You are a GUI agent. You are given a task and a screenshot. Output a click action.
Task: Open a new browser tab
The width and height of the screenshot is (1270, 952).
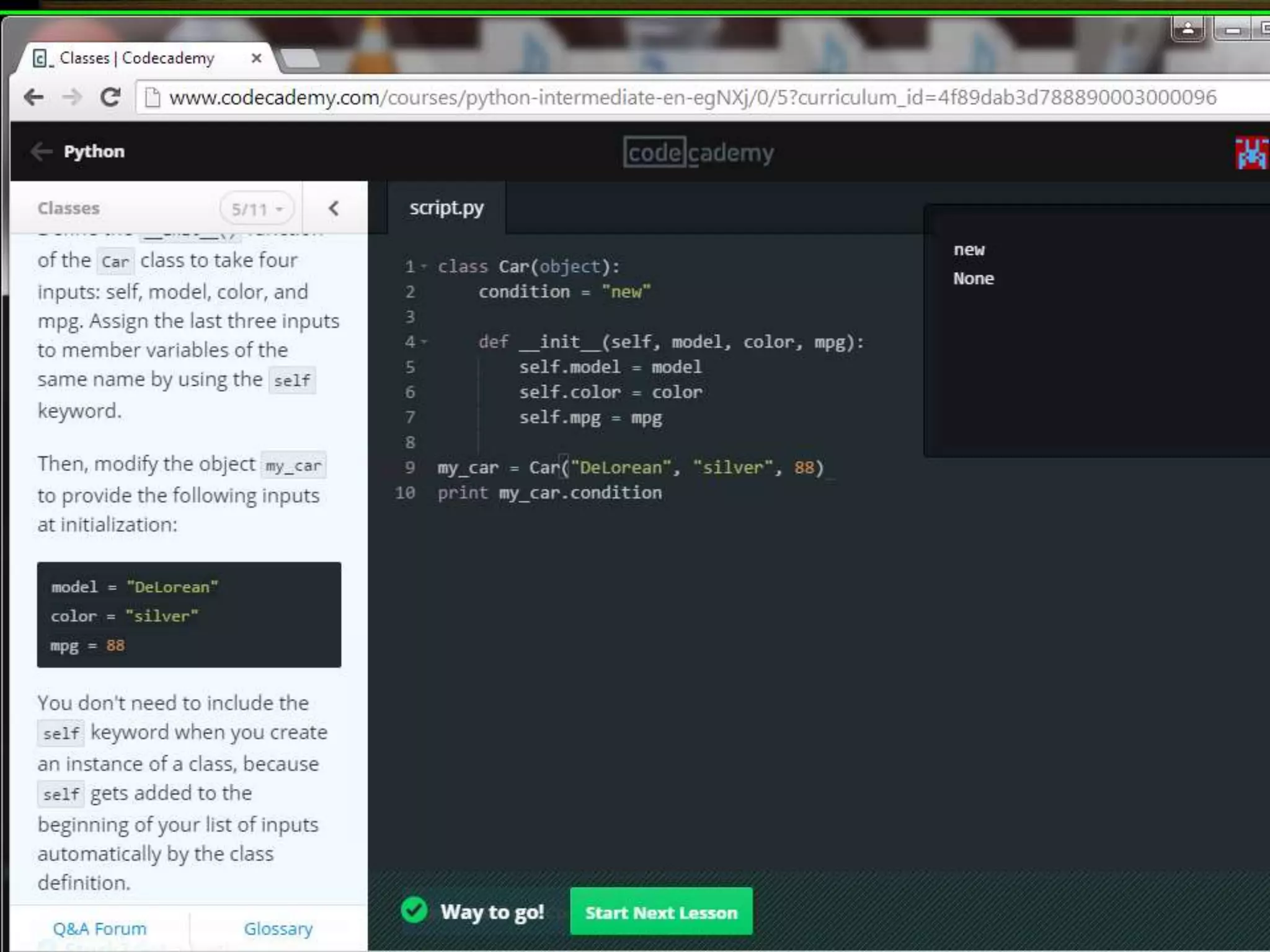300,59
